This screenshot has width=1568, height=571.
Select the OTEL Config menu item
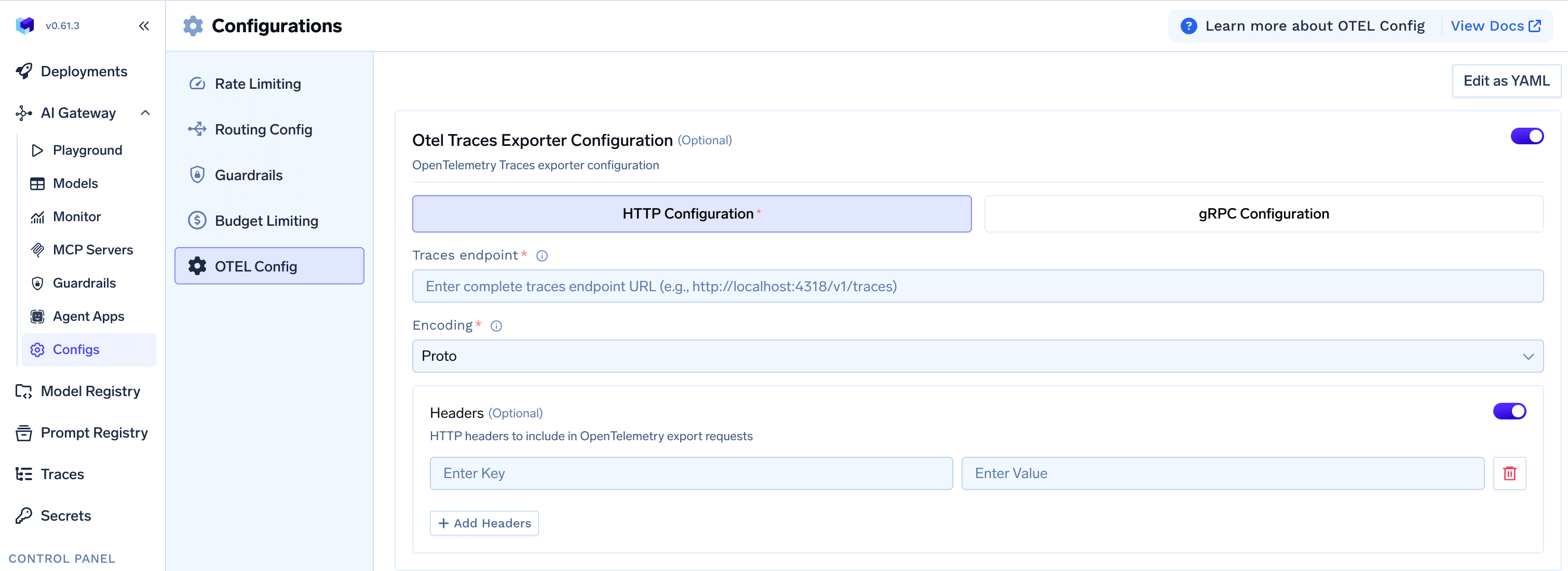pos(268,265)
